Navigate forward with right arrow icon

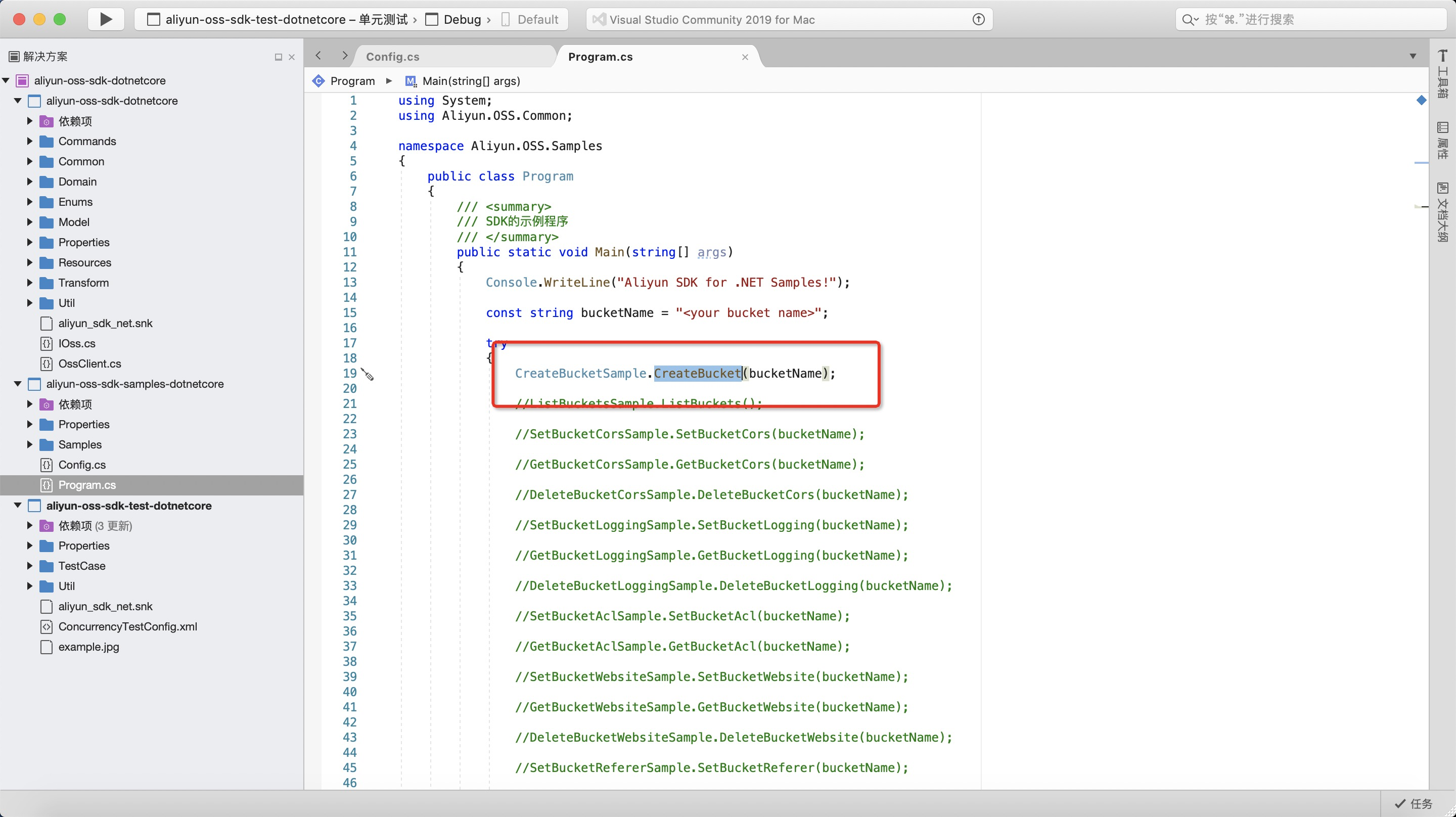[x=345, y=56]
